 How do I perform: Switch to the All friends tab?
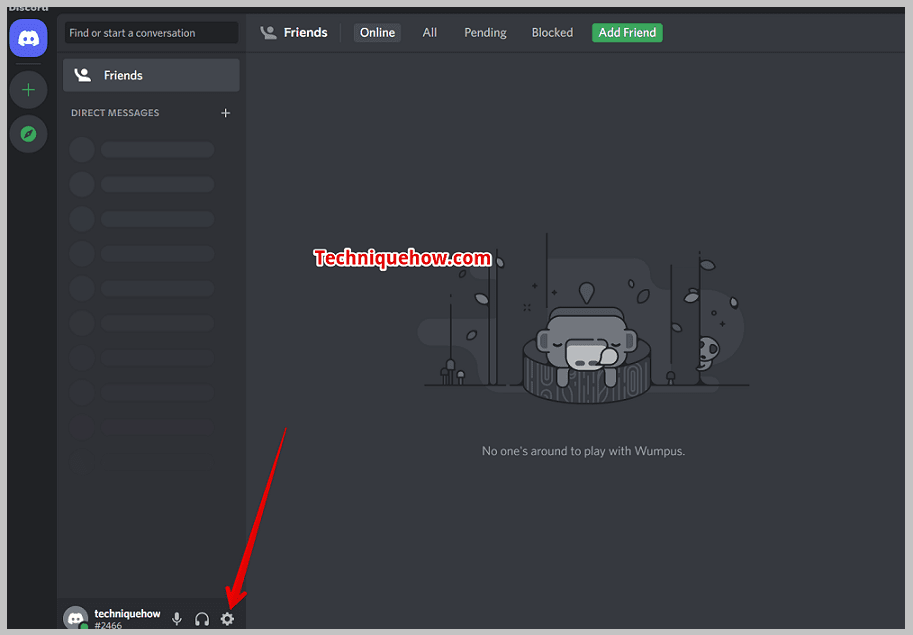[430, 33]
